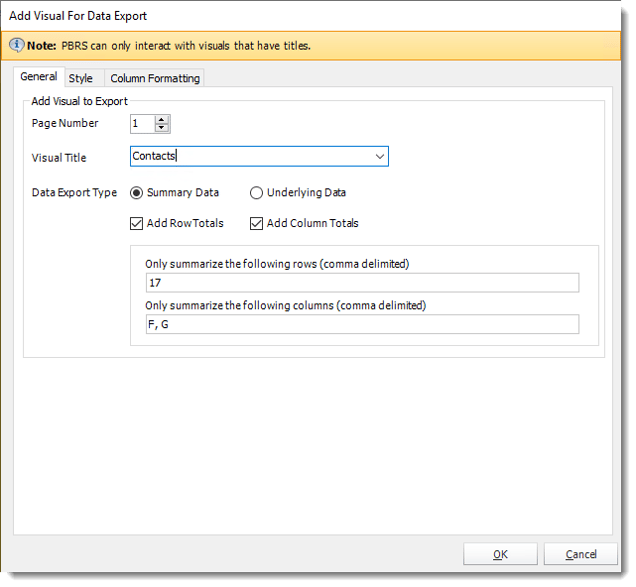The width and height of the screenshot is (636, 587).
Task: Dismiss dialog with Cancel button
Action: (580, 554)
